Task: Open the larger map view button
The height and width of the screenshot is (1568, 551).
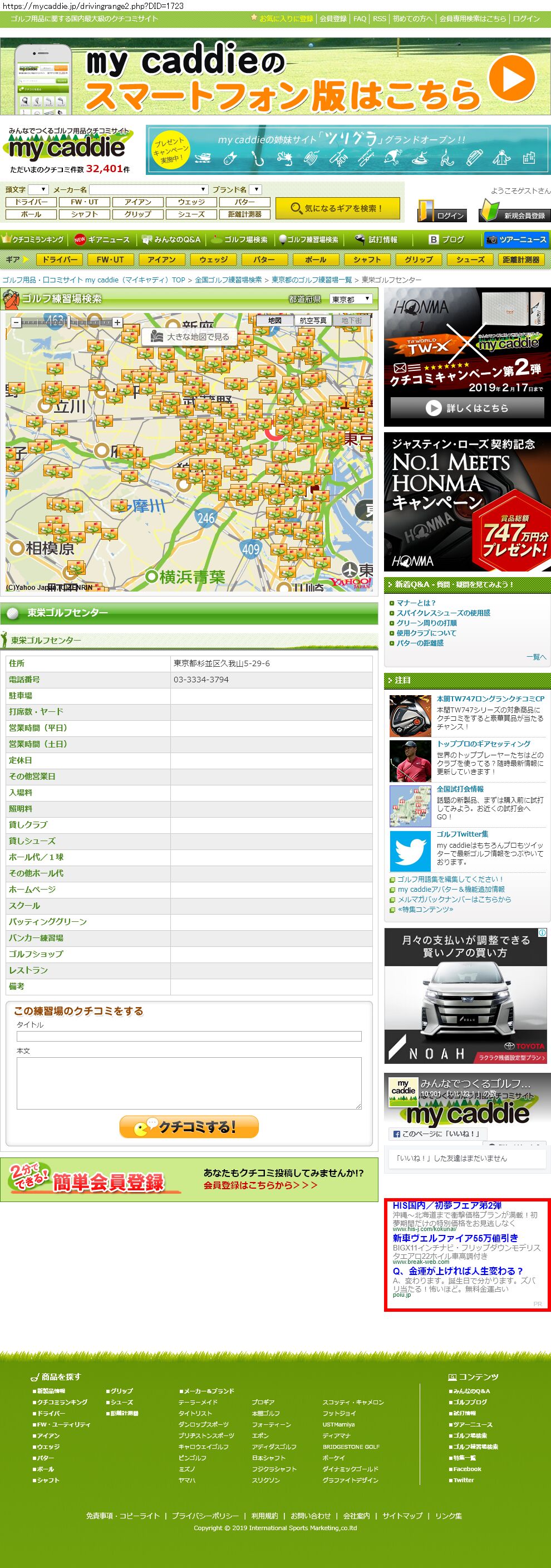Action: [190, 336]
